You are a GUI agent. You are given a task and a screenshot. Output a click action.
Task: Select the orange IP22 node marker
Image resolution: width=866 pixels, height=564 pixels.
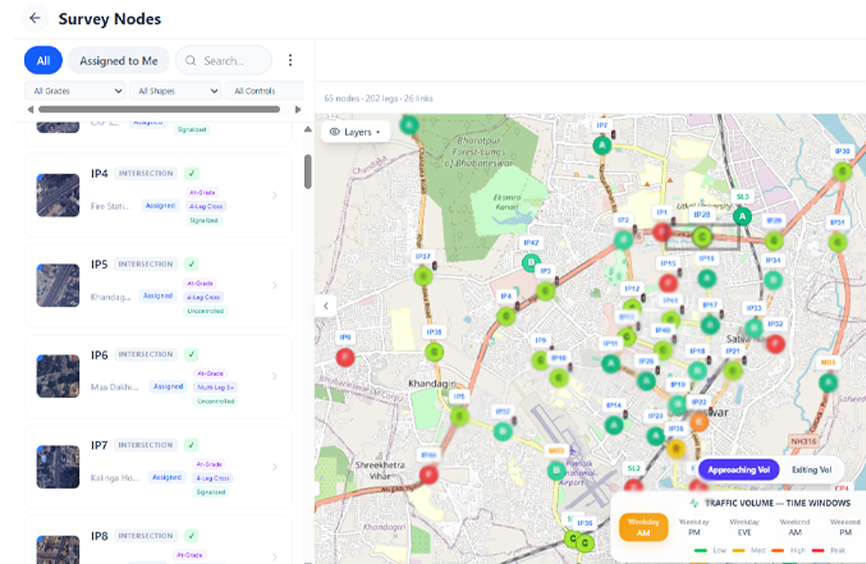pyautogui.click(x=699, y=423)
